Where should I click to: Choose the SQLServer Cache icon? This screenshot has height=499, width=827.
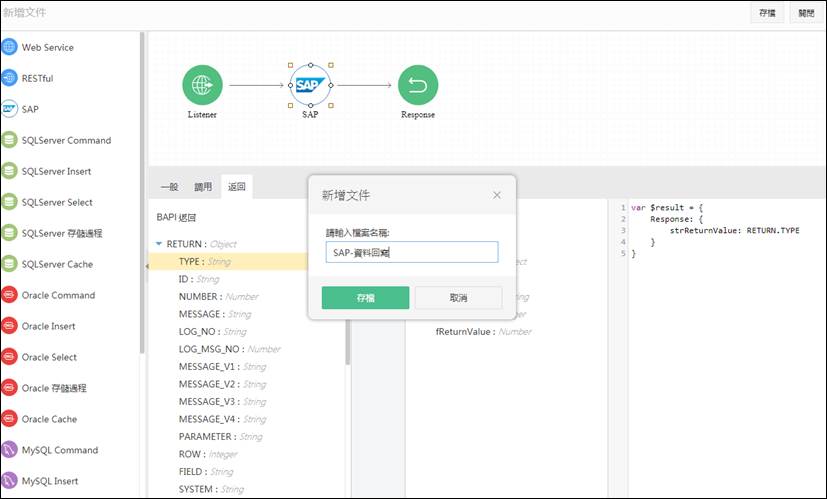[x=9, y=264]
